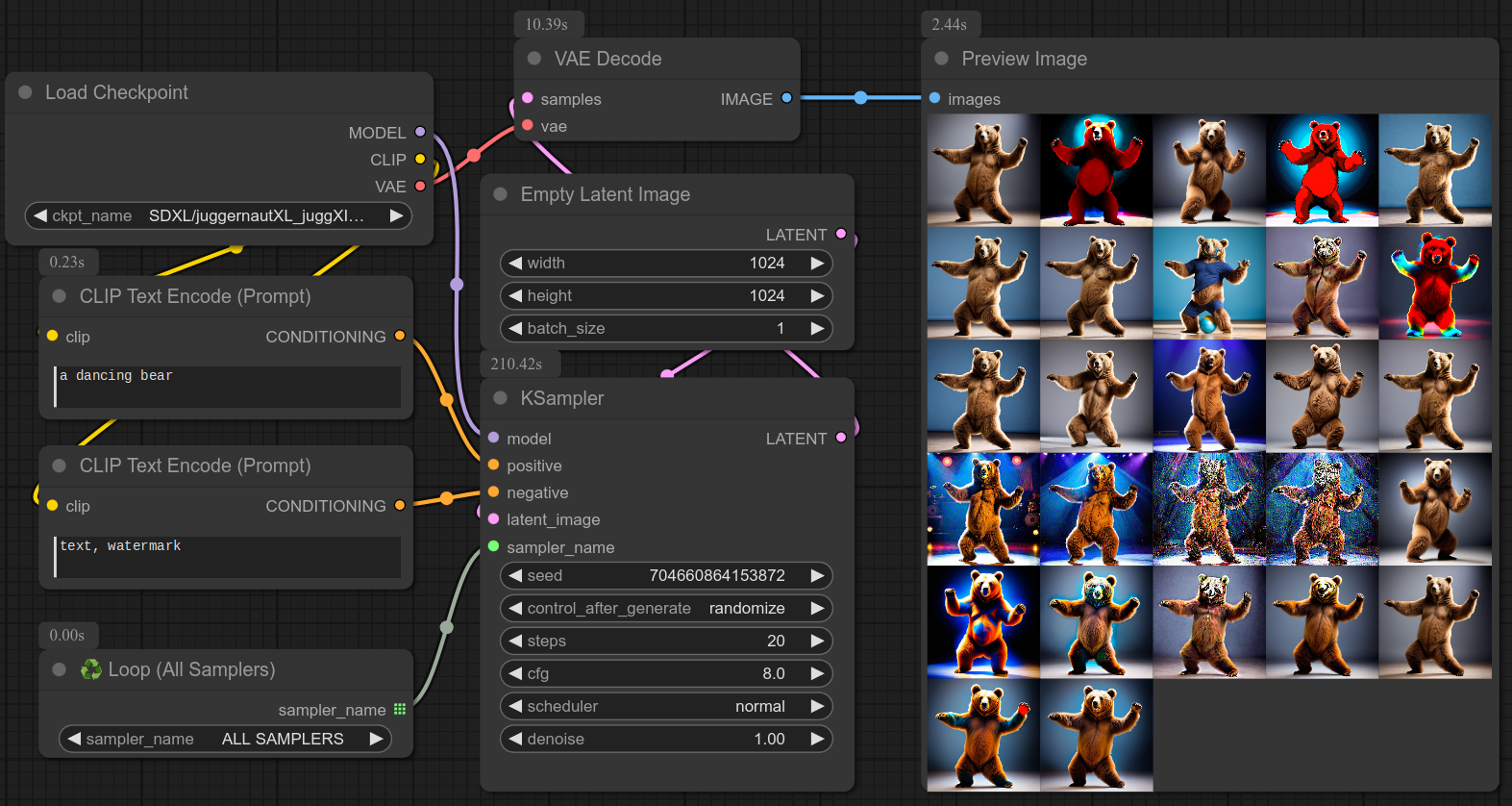Click the red vae input port
The width and height of the screenshot is (1512, 806).
tap(528, 126)
